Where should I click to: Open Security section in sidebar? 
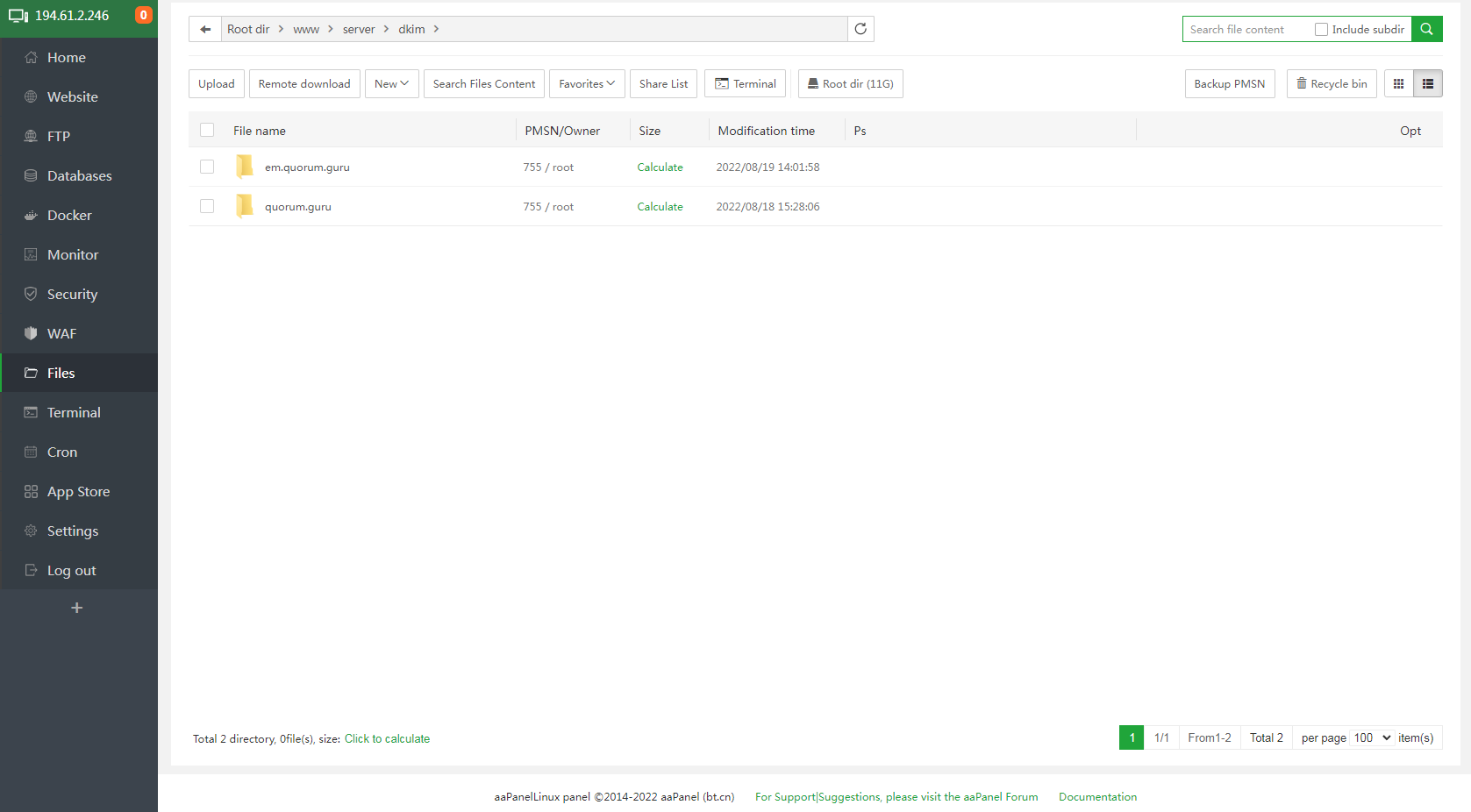coord(79,294)
